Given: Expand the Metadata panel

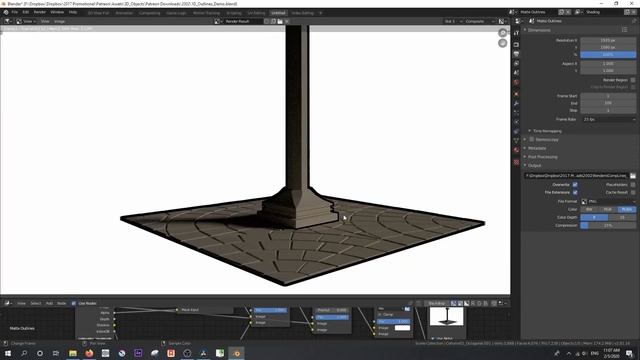Looking at the screenshot, I should [525, 148].
